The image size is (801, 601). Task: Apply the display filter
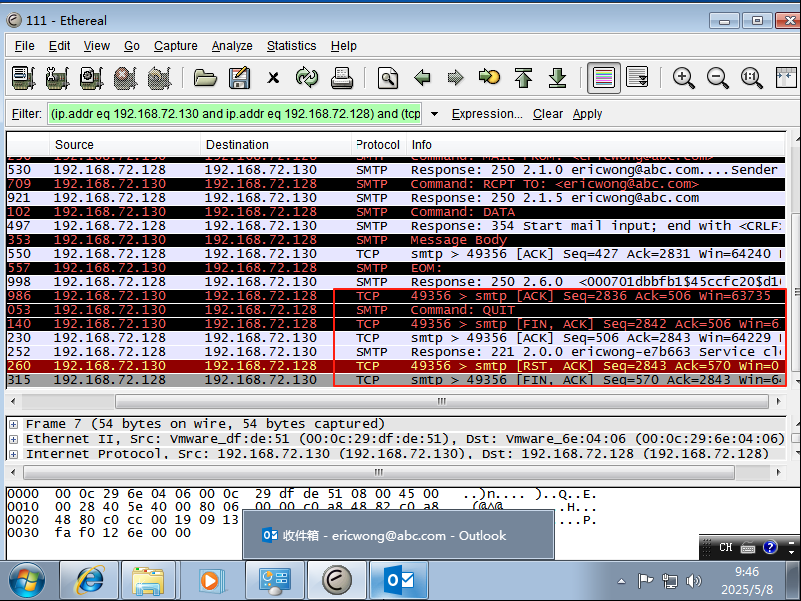[x=587, y=113]
